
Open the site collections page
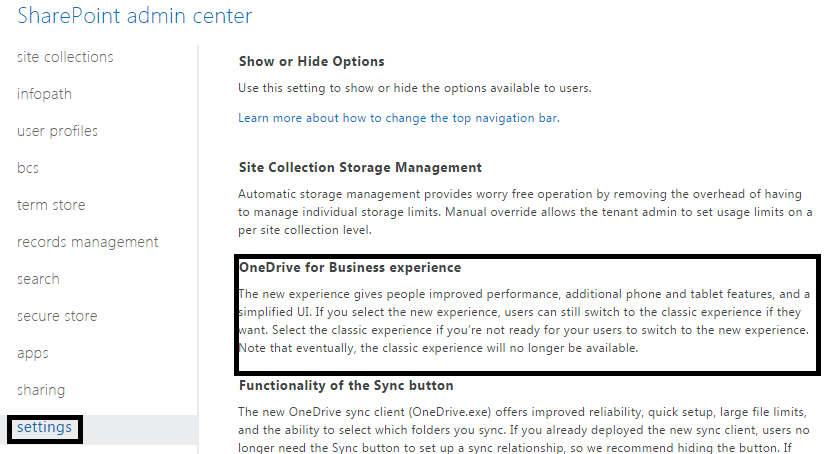[65, 57]
